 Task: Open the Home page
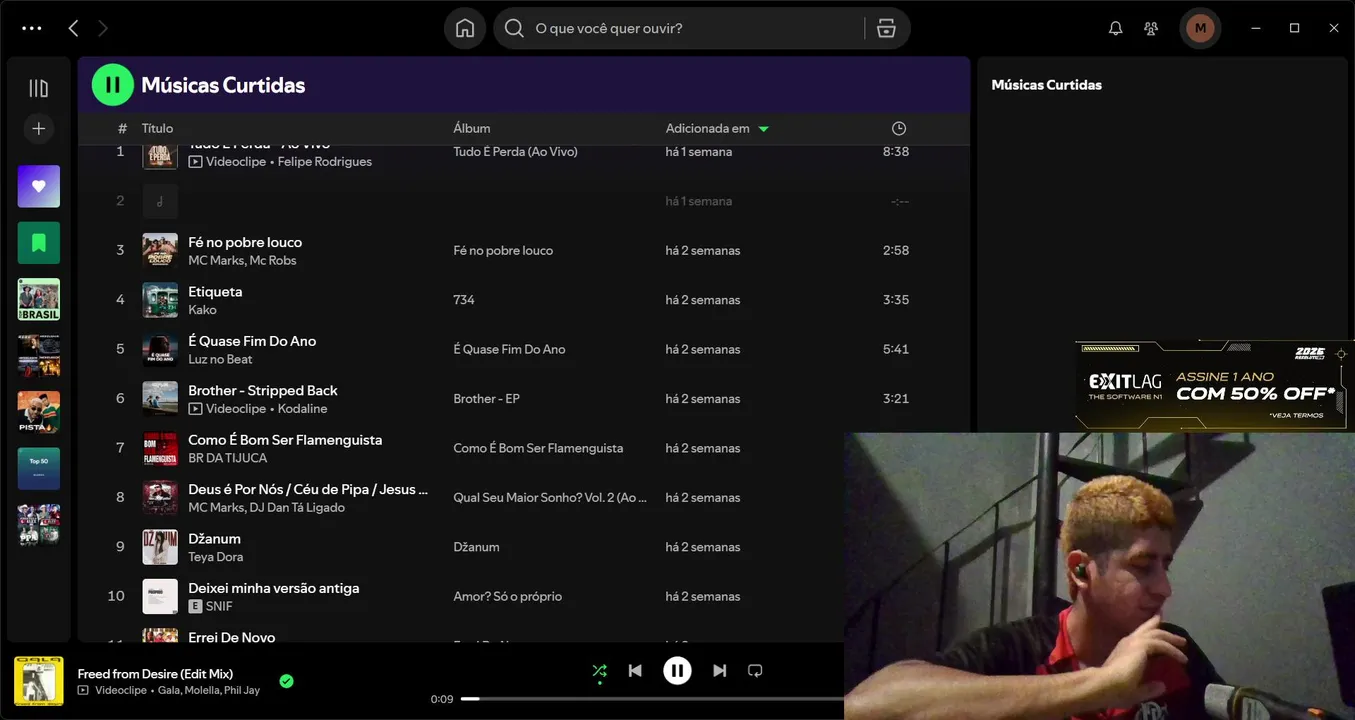[x=465, y=28]
